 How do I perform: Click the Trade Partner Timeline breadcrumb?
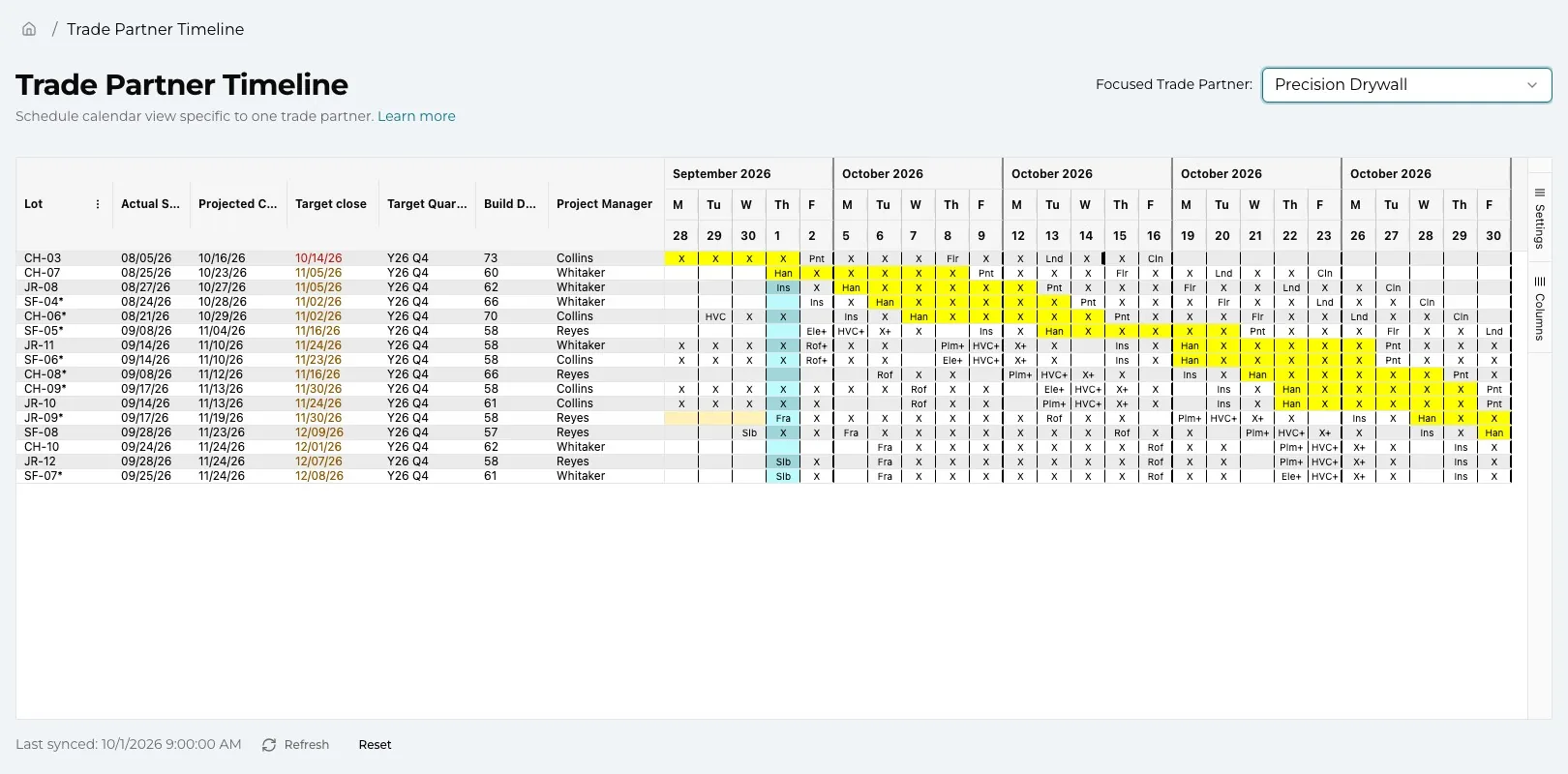(156, 29)
